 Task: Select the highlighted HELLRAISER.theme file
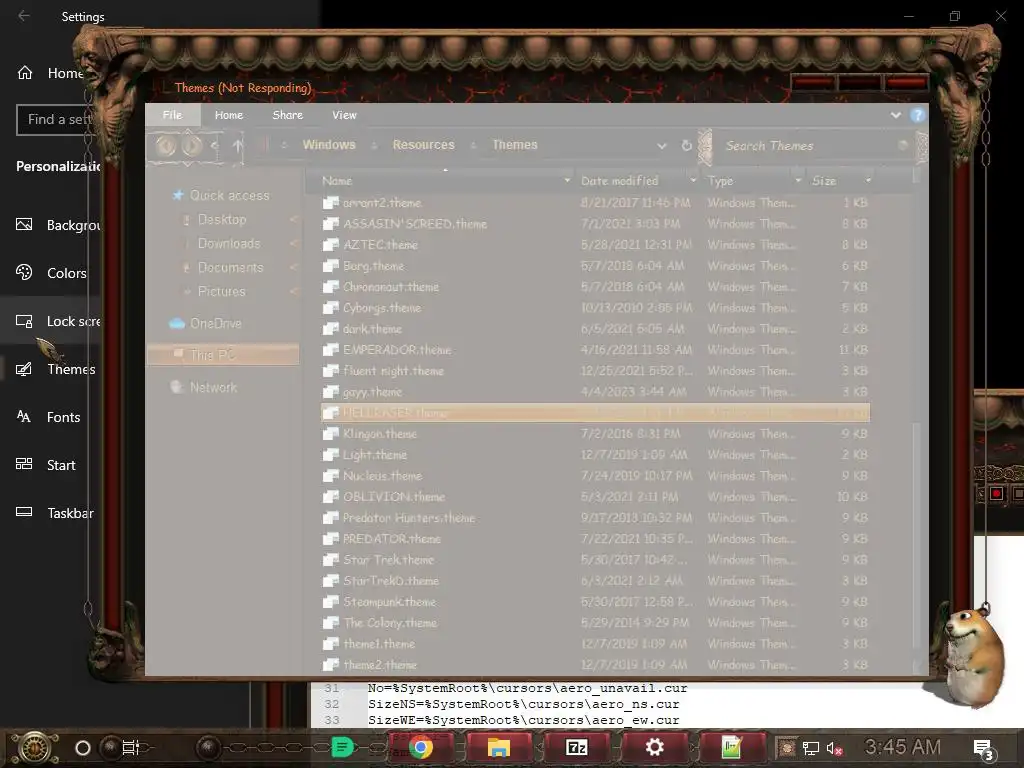[x=595, y=413]
